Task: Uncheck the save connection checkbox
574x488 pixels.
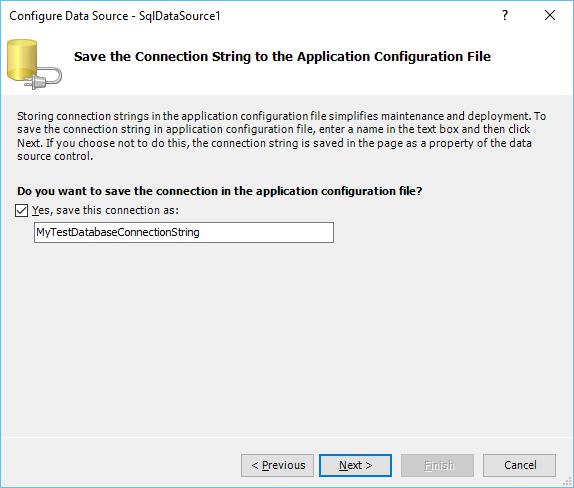Action: point(21,211)
